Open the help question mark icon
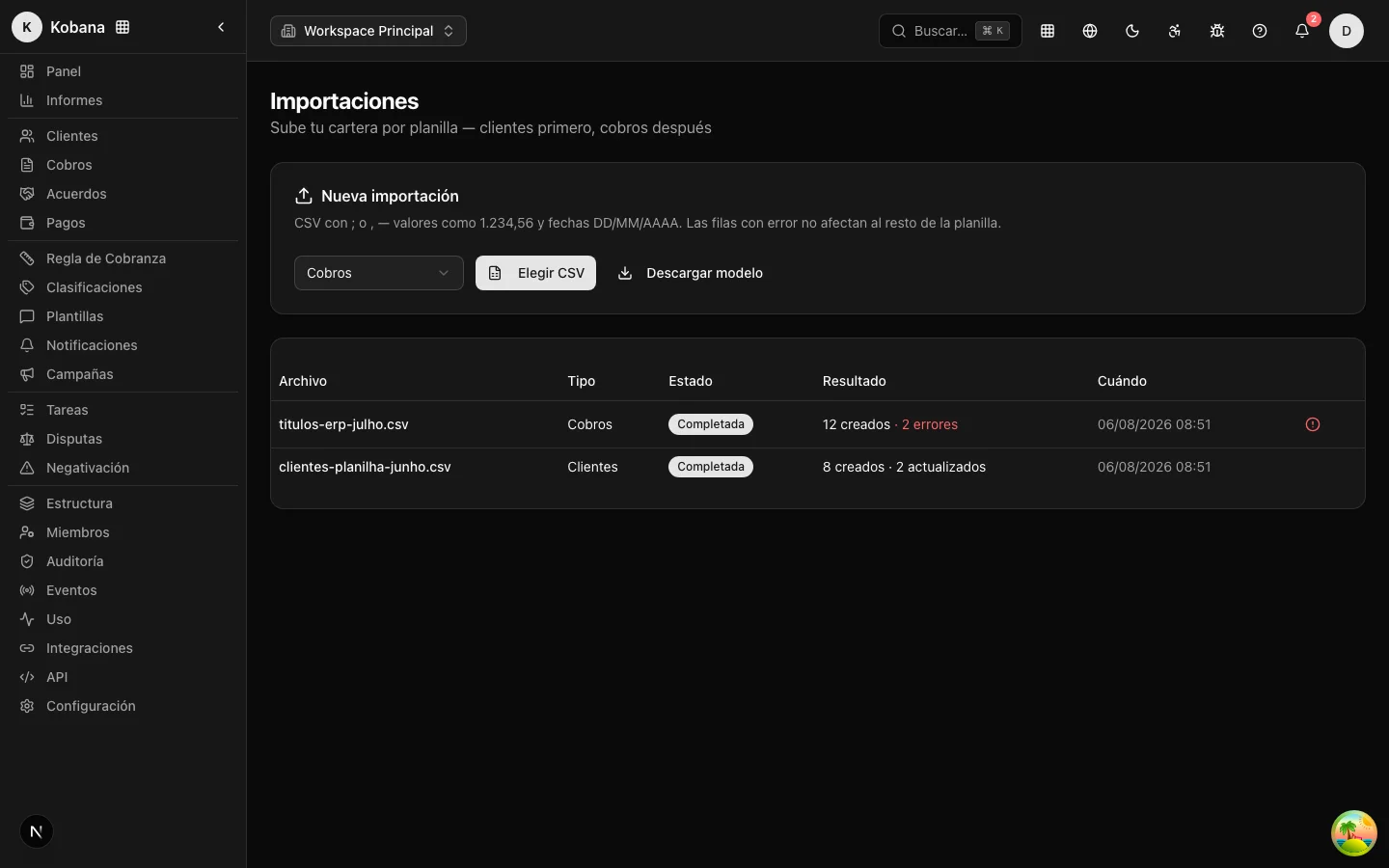Image resolution: width=1389 pixels, height=868 pixels. pos(1260,31)
